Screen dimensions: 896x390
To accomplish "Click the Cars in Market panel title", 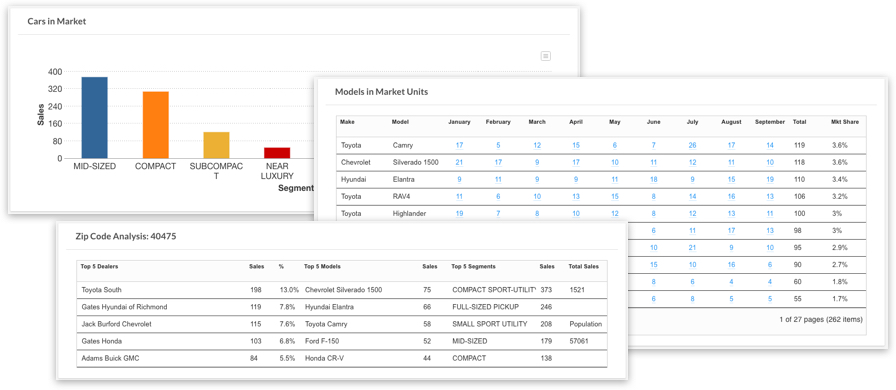I will 57,21.
